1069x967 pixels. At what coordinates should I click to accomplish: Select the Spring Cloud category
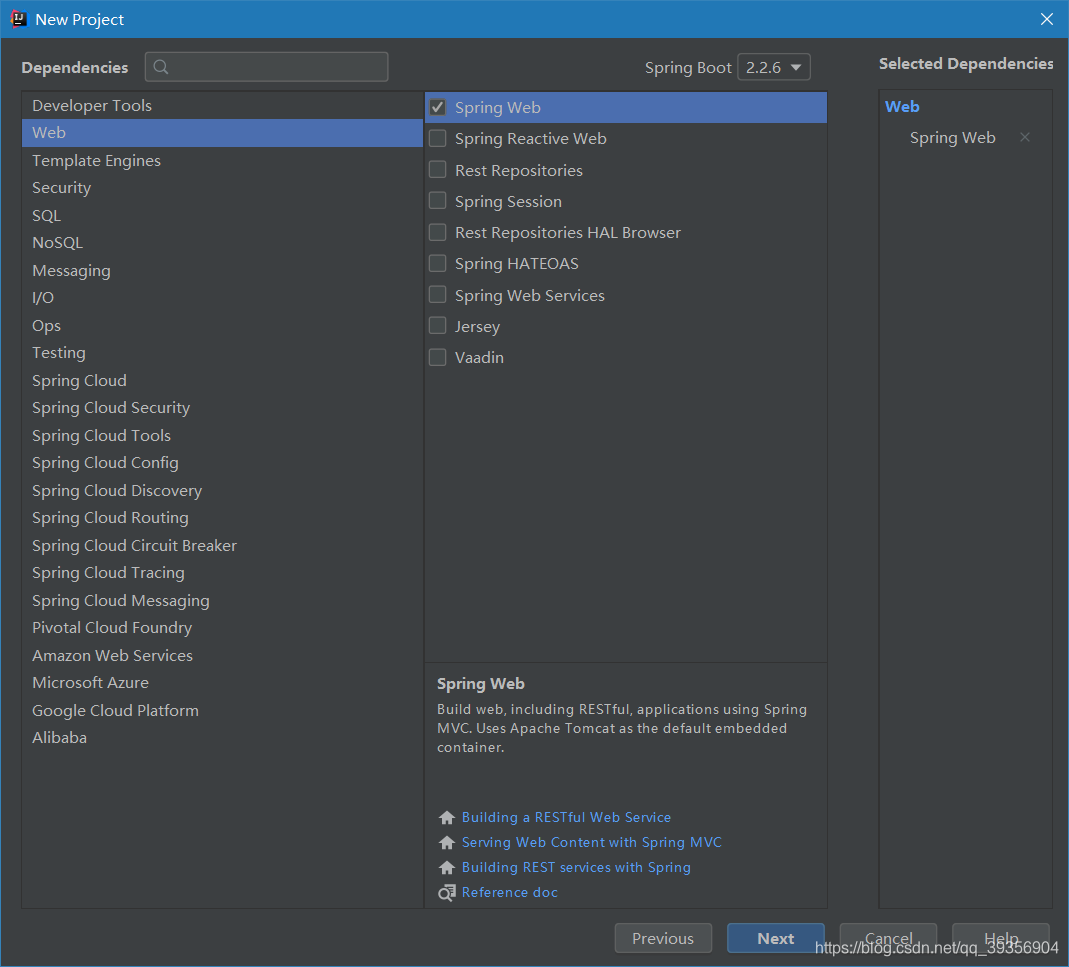222,381
